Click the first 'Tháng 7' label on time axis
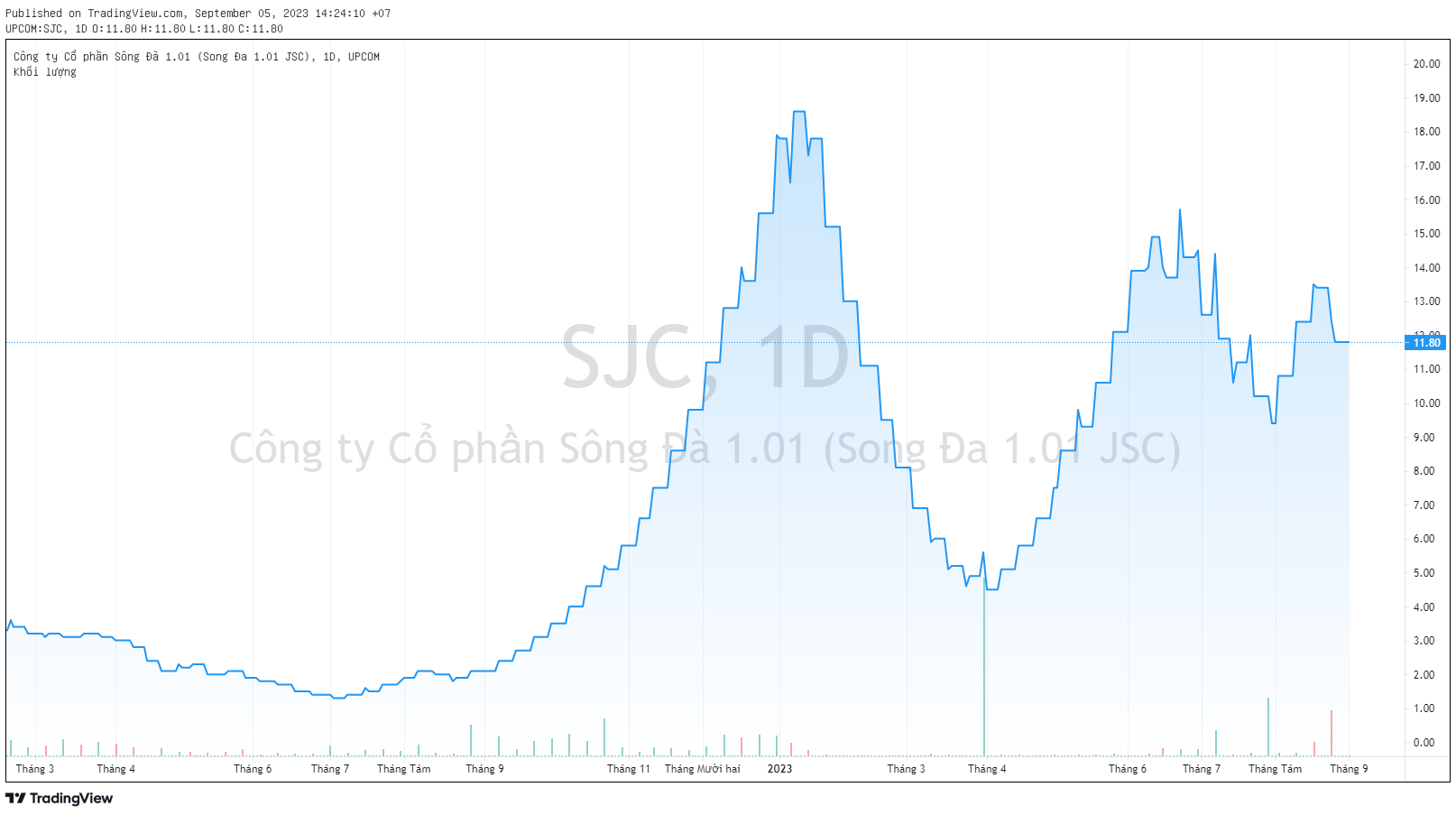 (330, 769)
